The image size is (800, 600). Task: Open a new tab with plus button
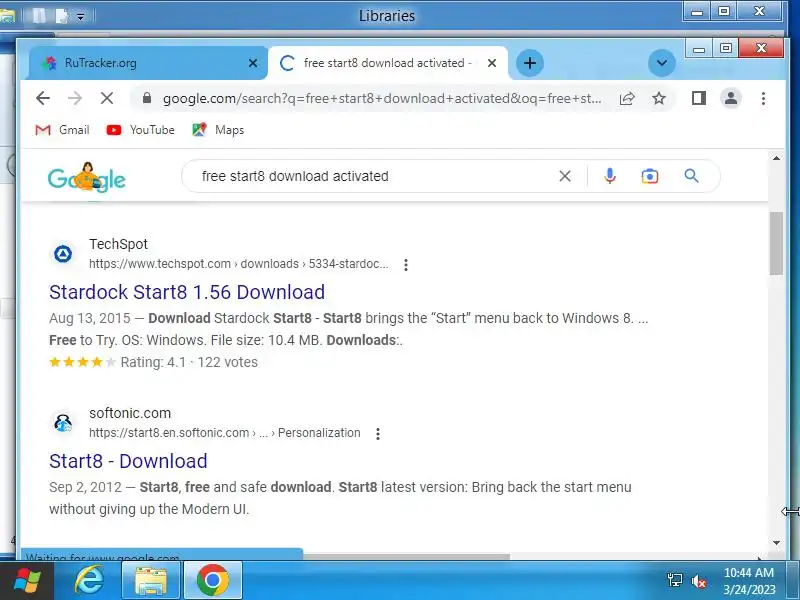[530, 63]
